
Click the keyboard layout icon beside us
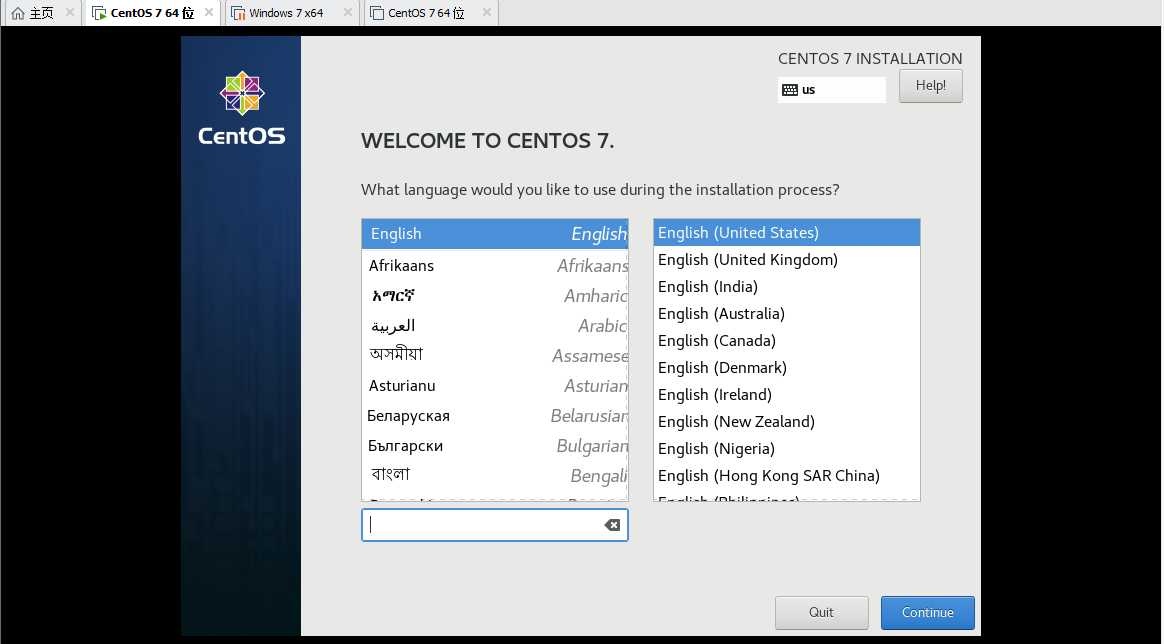click(790, 90)
